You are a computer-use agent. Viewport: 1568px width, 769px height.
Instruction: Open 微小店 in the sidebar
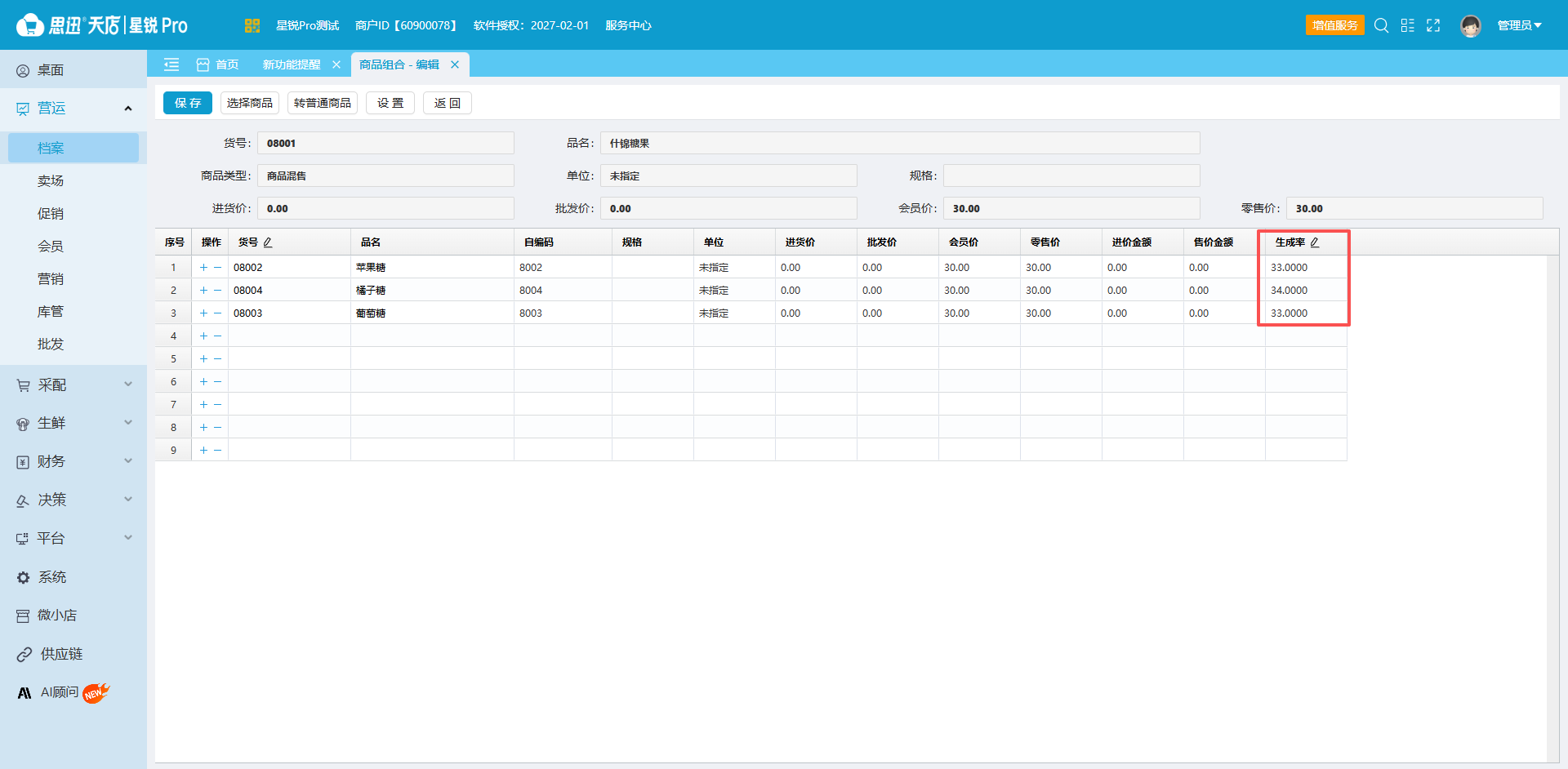tap(73, 616)
